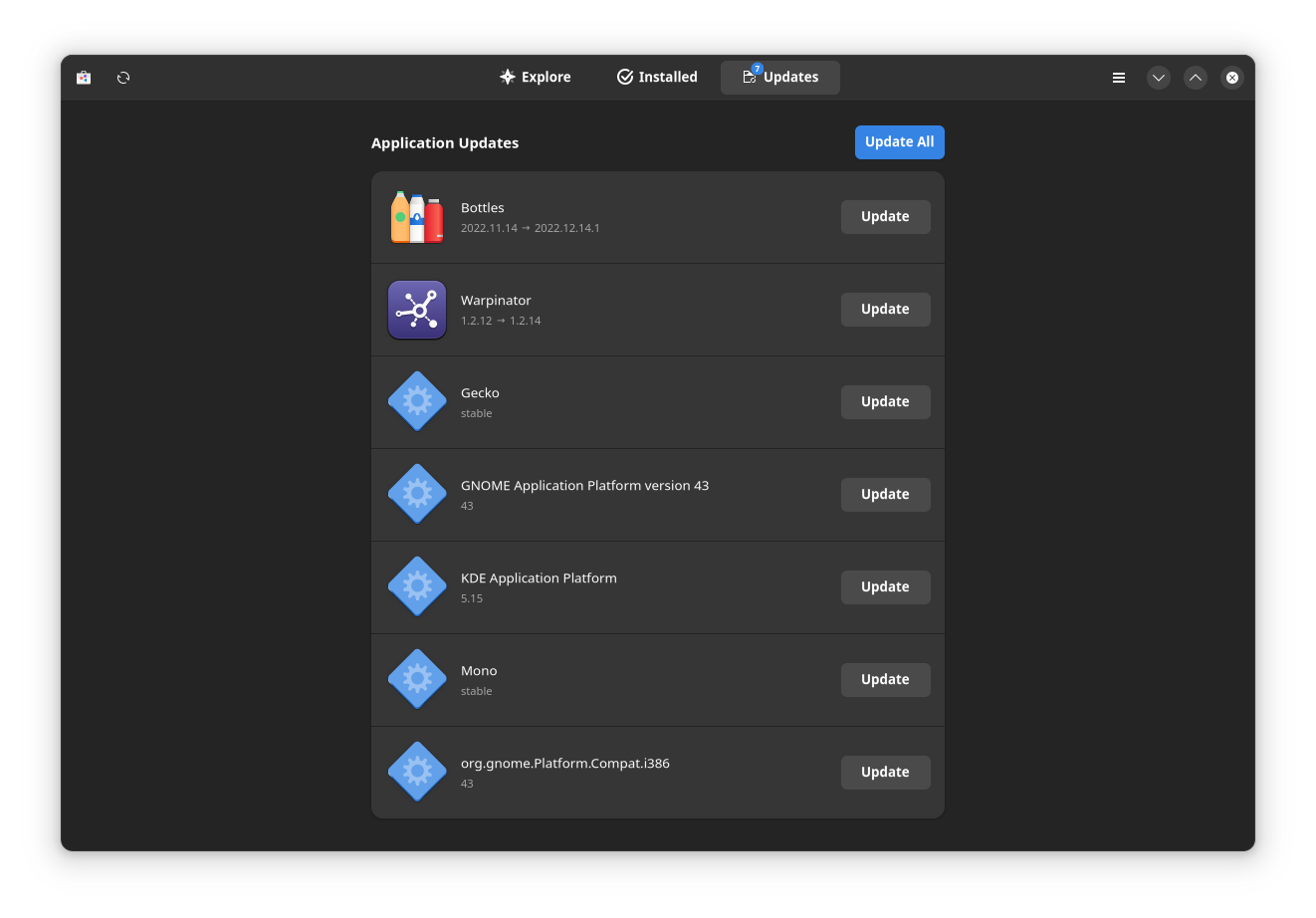Select GNOME Application Platform version 43 text

click(x=585, y=486)
